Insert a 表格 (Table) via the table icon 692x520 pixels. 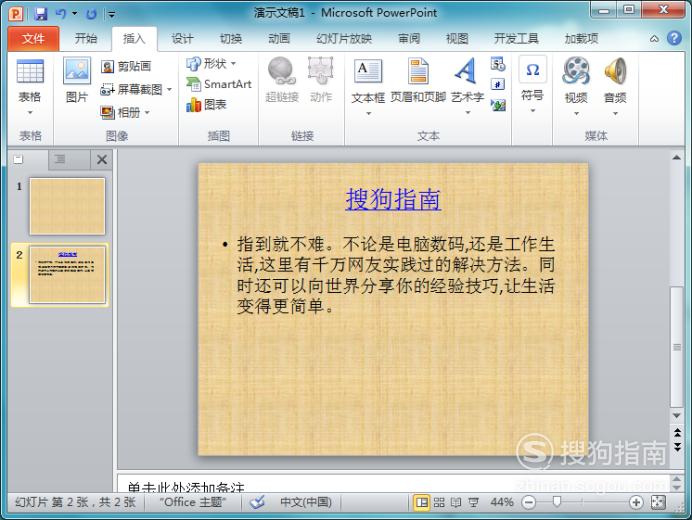[30, 72]
